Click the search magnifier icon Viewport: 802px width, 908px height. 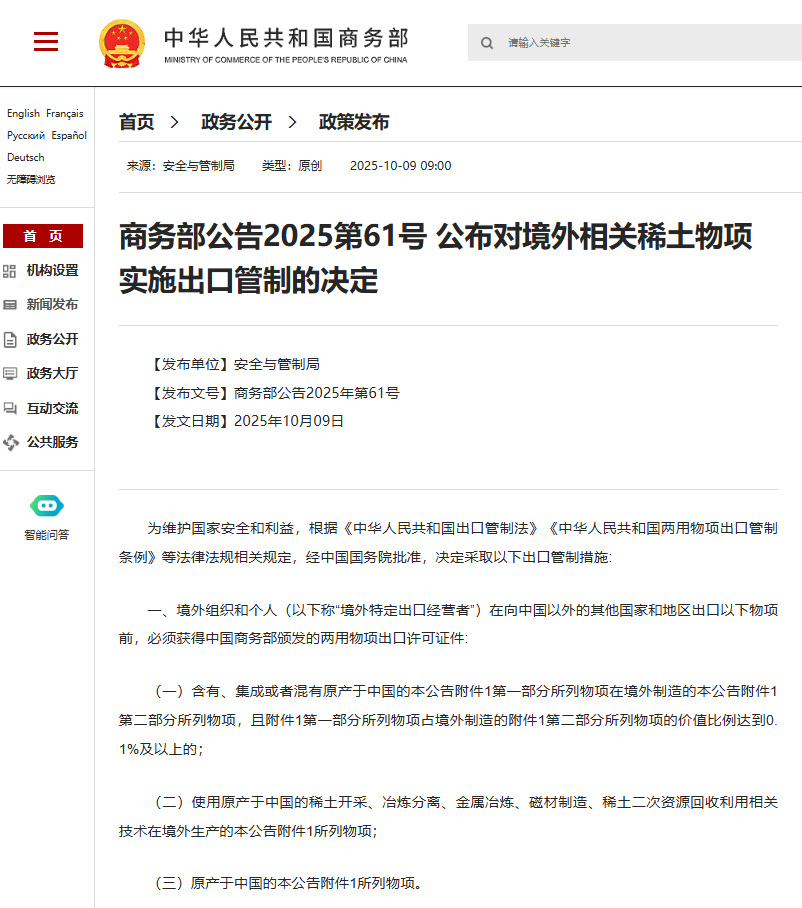(487, 43)
